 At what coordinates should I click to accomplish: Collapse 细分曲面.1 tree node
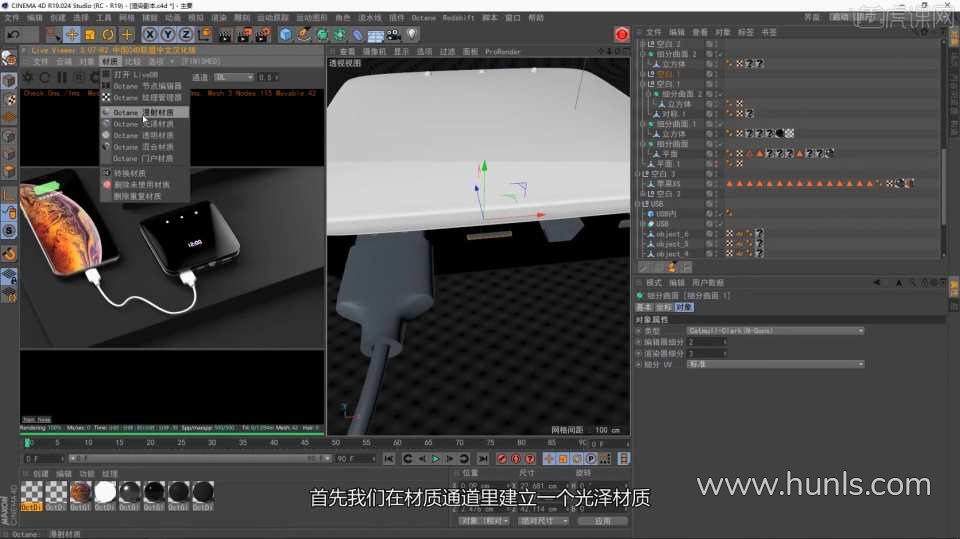pyautogui.click(x=643, y=124)
